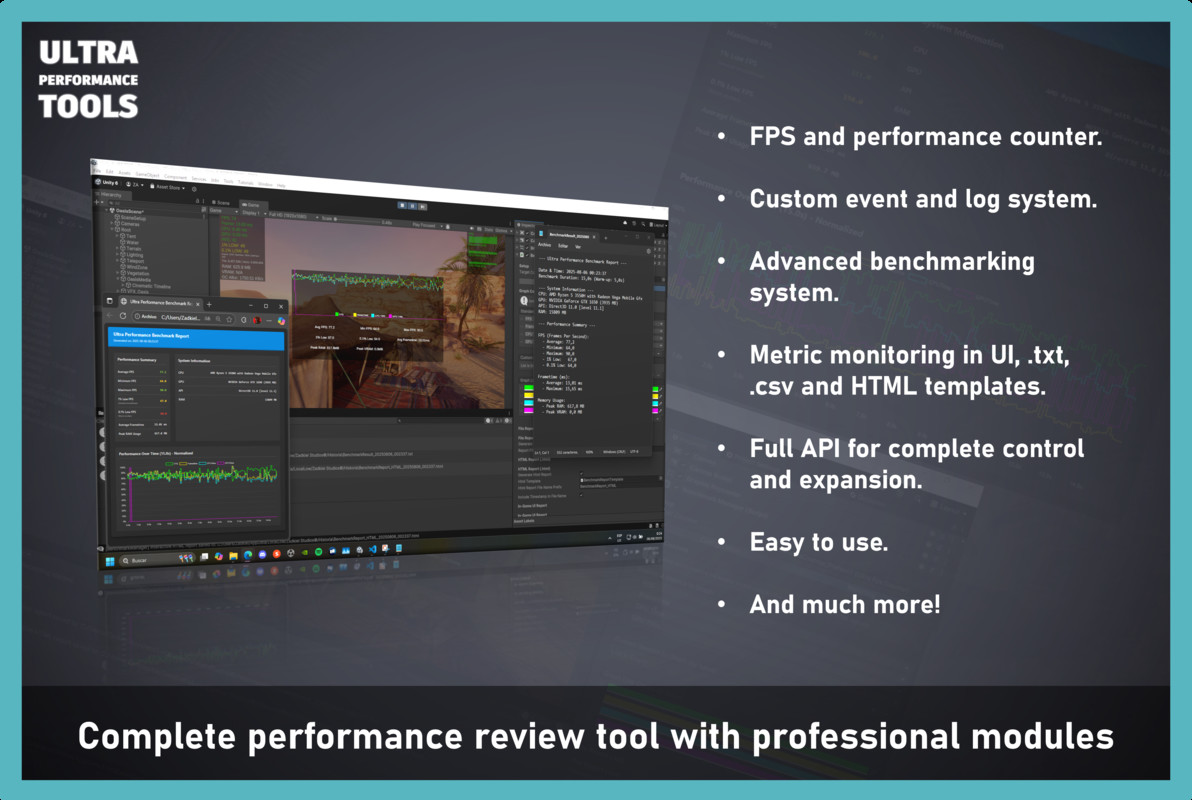Viewport: 1192px width, 800px height.
Task: Open the ZA account dropdown
Action: point(135,185)
